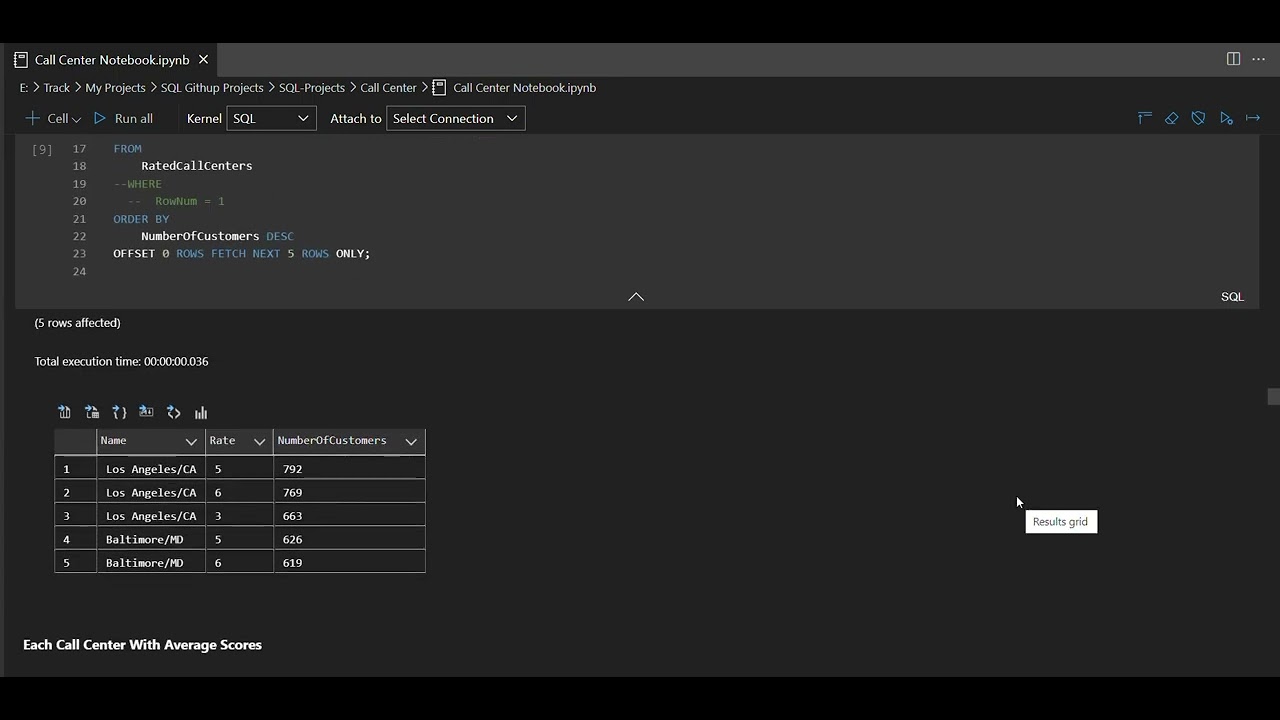Open the NumberOfCustomers column filter dropdown

[411, 441]
